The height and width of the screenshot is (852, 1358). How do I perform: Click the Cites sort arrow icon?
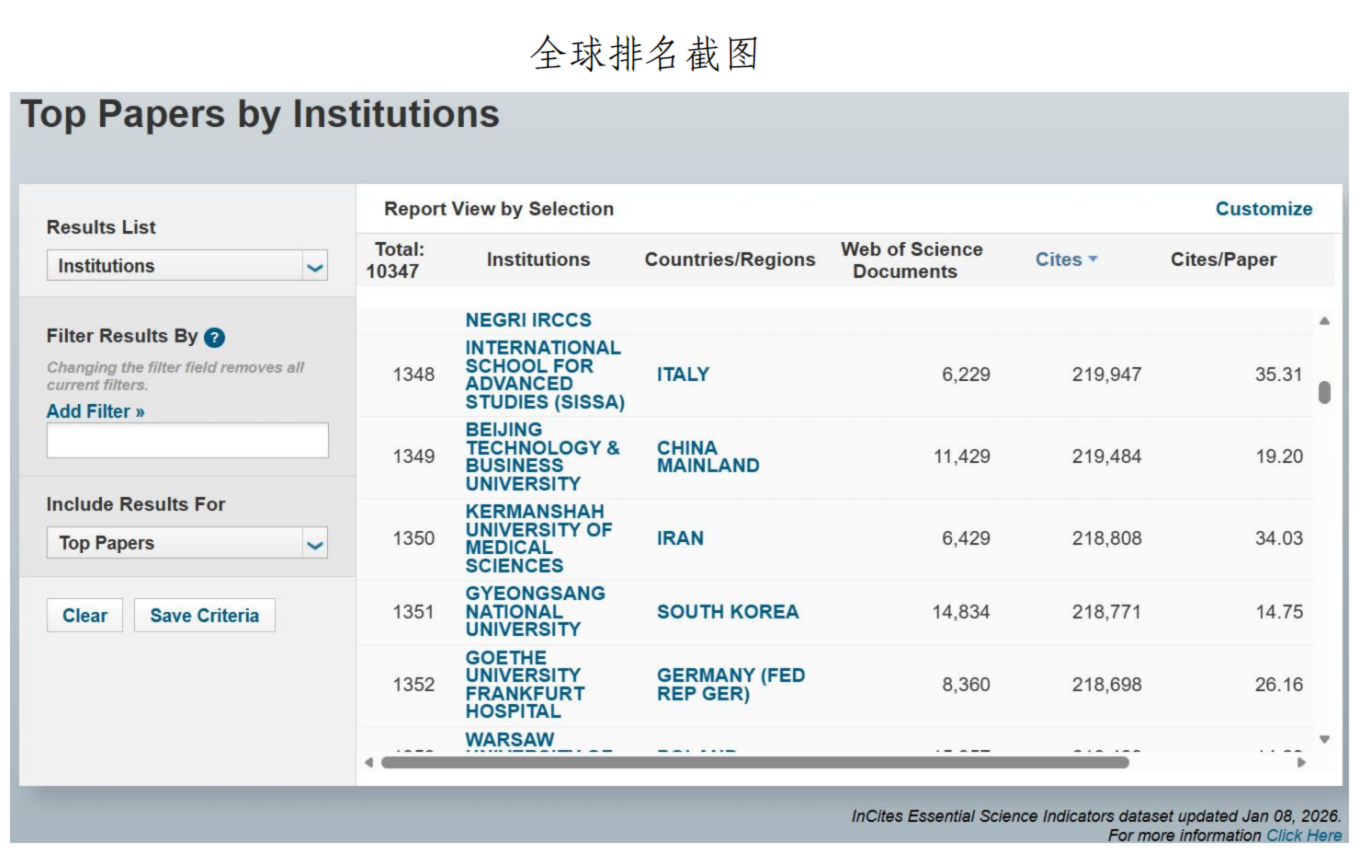[1093, 260]
